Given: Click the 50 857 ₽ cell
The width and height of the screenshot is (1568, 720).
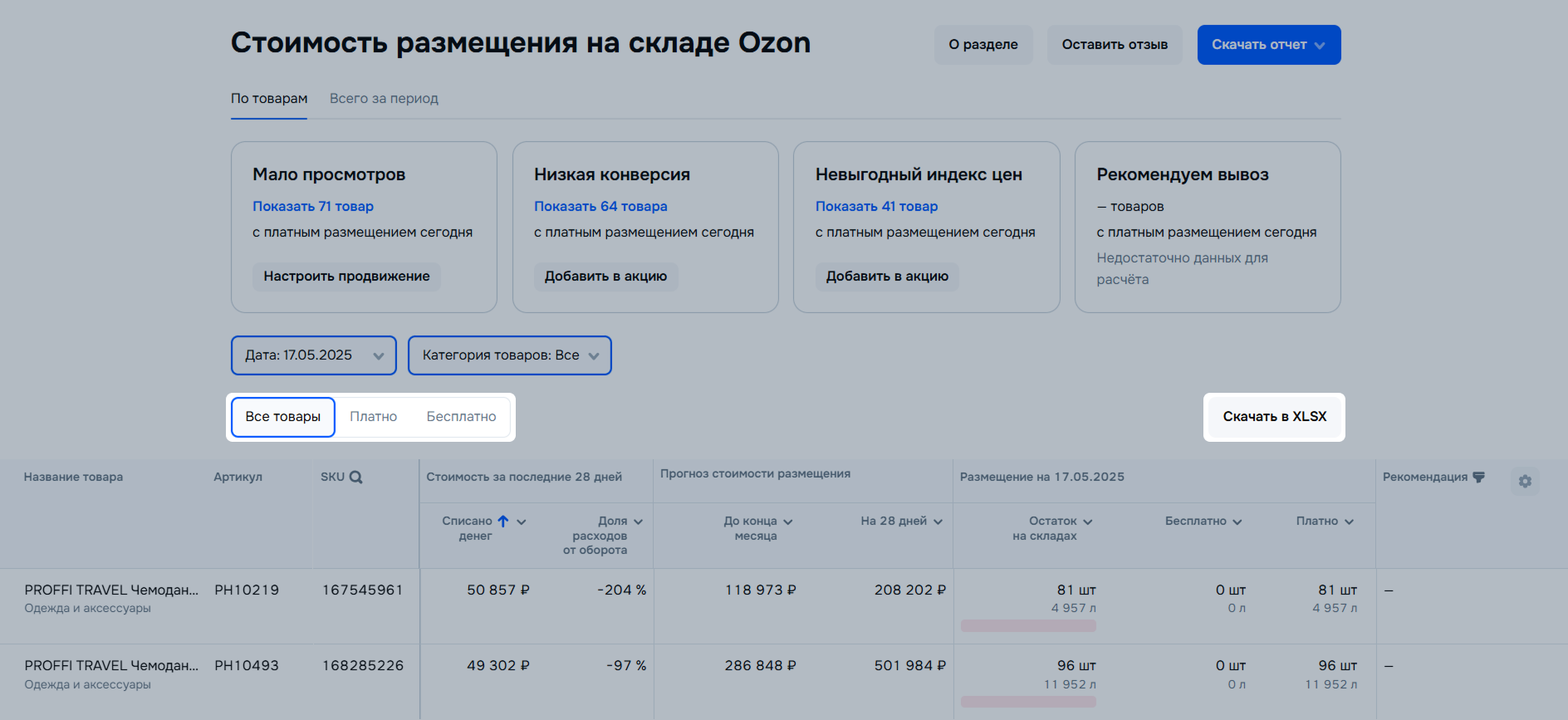Looking at the screenshot, I should coord(498,590).
